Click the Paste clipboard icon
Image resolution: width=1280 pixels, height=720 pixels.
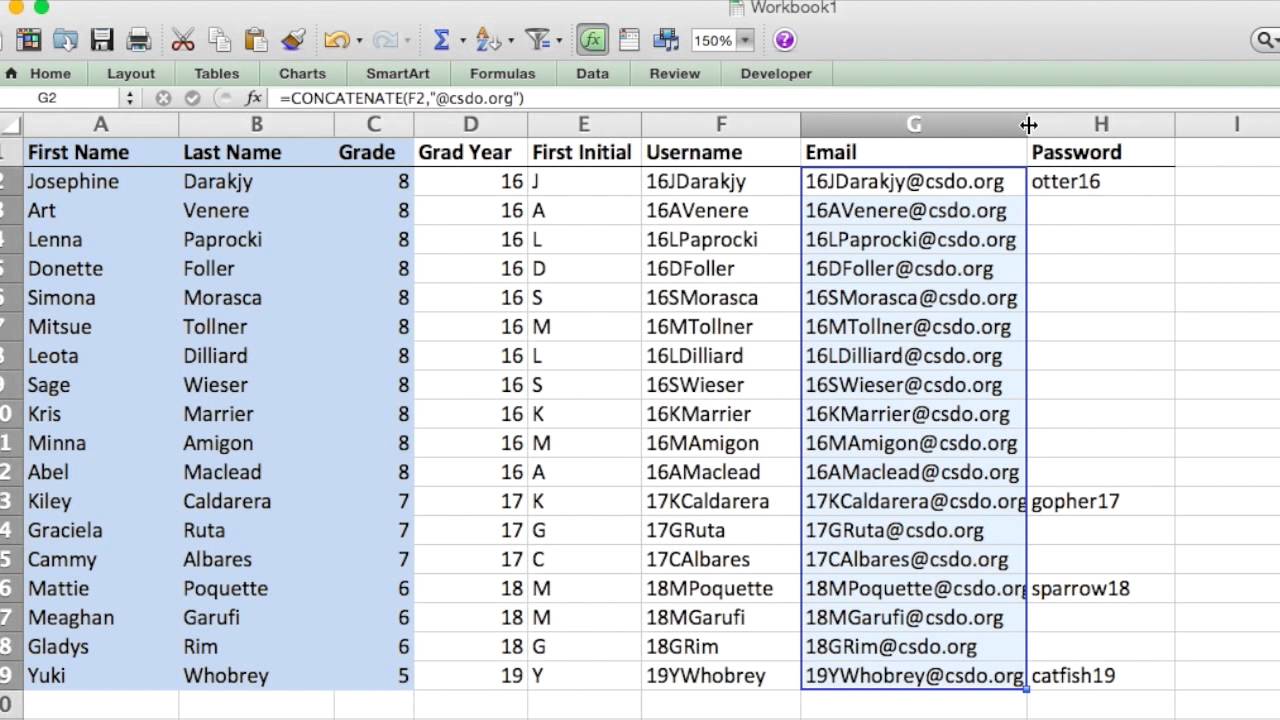(256, 40)
